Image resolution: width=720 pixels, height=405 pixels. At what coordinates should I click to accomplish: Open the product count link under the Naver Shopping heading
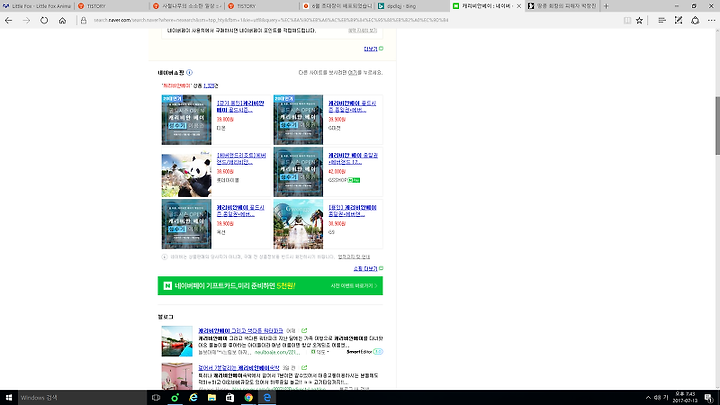coord(209,86)
